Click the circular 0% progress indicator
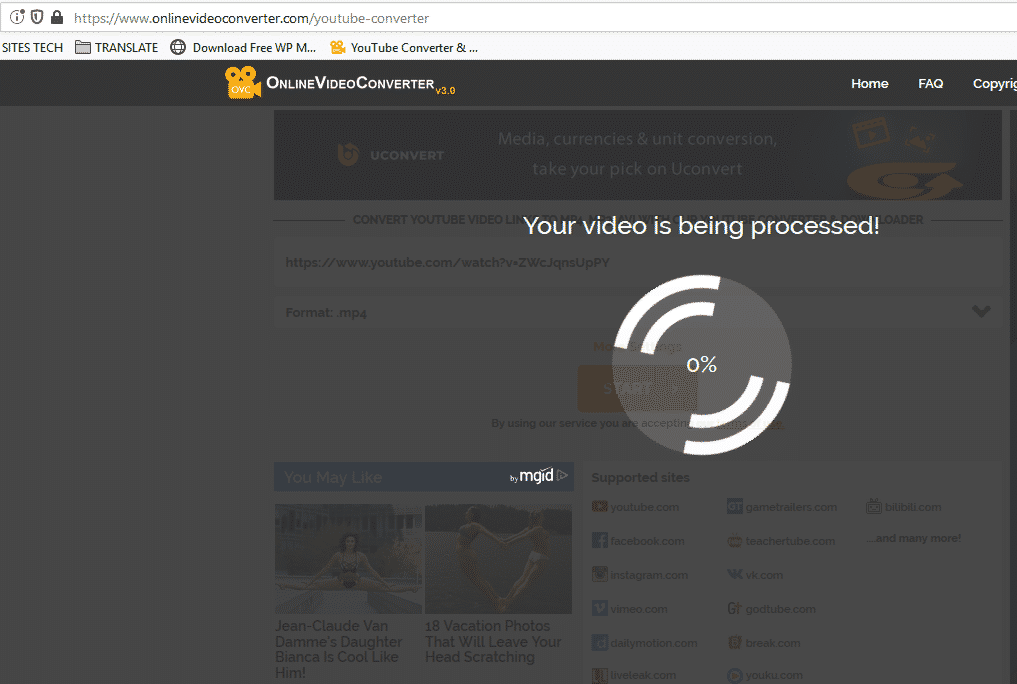The width and height of the screenshot is (1017, 684). (x=702, y=364)
